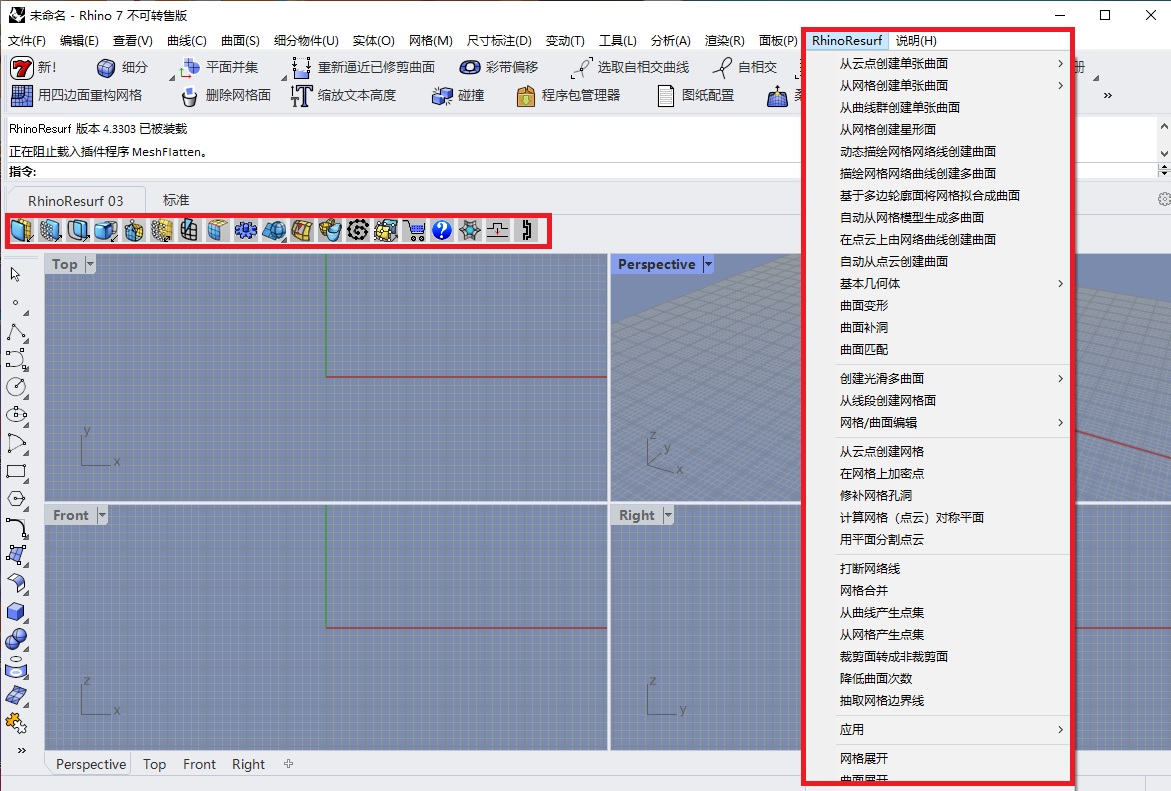1171x791 pixels.
Task: Click the 碰撞 tool
Action: click(x=459, y=96)
